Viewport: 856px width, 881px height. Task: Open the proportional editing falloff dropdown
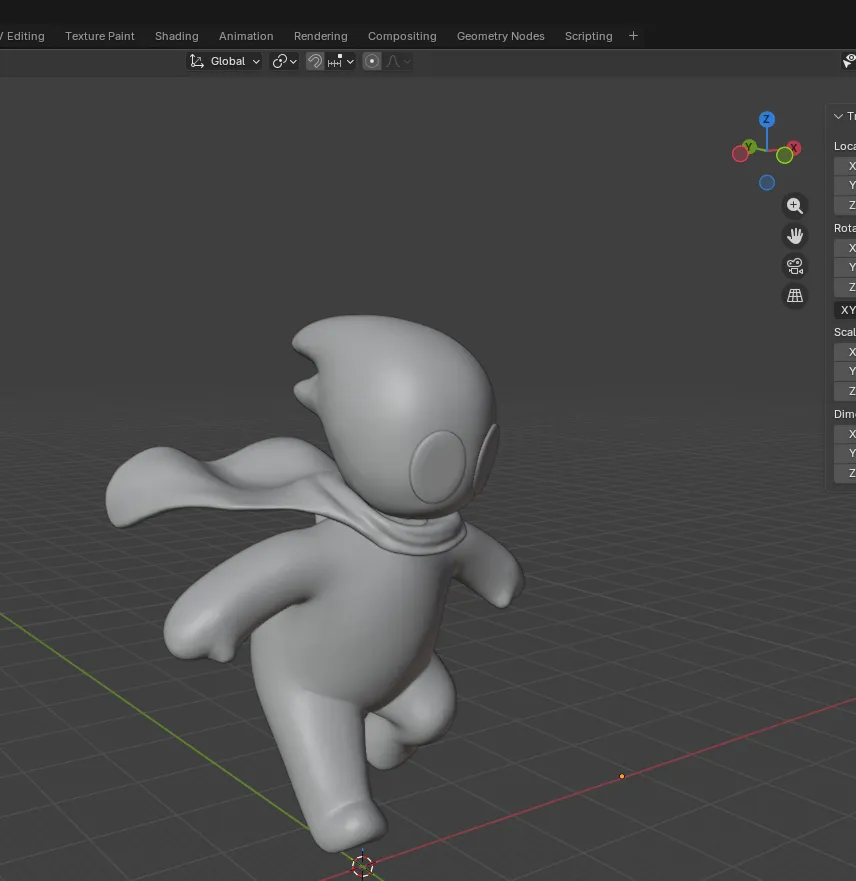398,61
